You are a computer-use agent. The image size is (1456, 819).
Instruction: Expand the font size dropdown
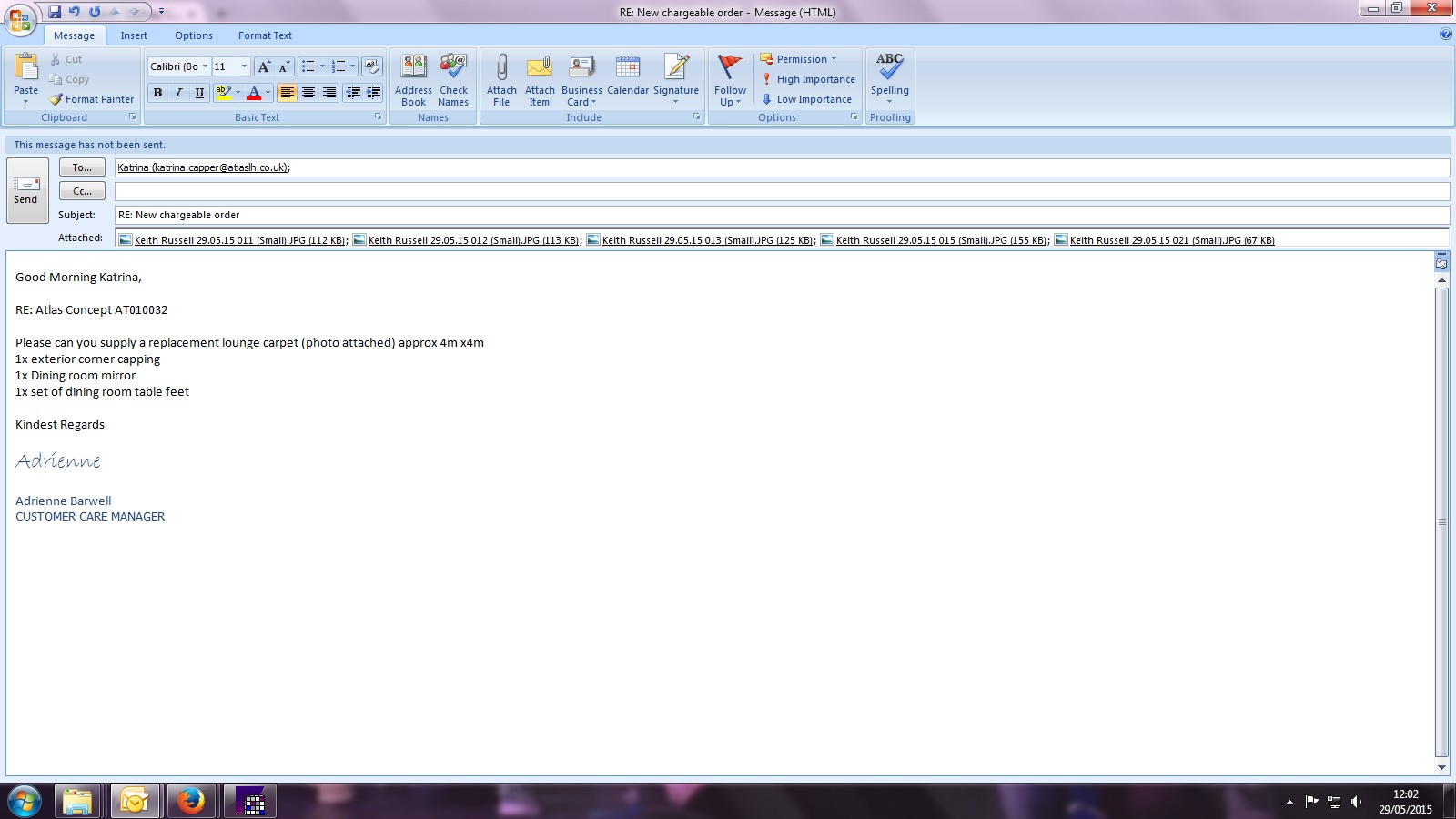(244, 66)
